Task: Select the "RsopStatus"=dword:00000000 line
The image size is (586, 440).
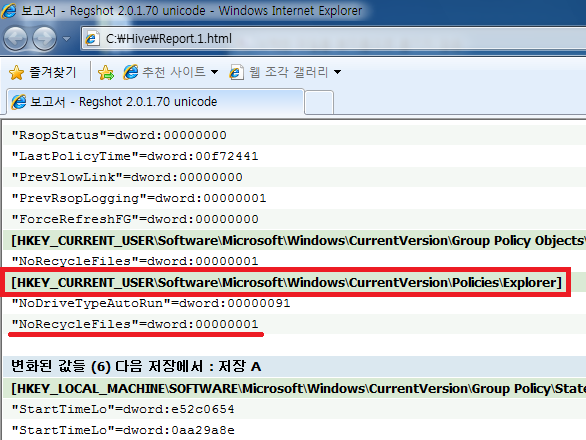Action: pos(119,135)
